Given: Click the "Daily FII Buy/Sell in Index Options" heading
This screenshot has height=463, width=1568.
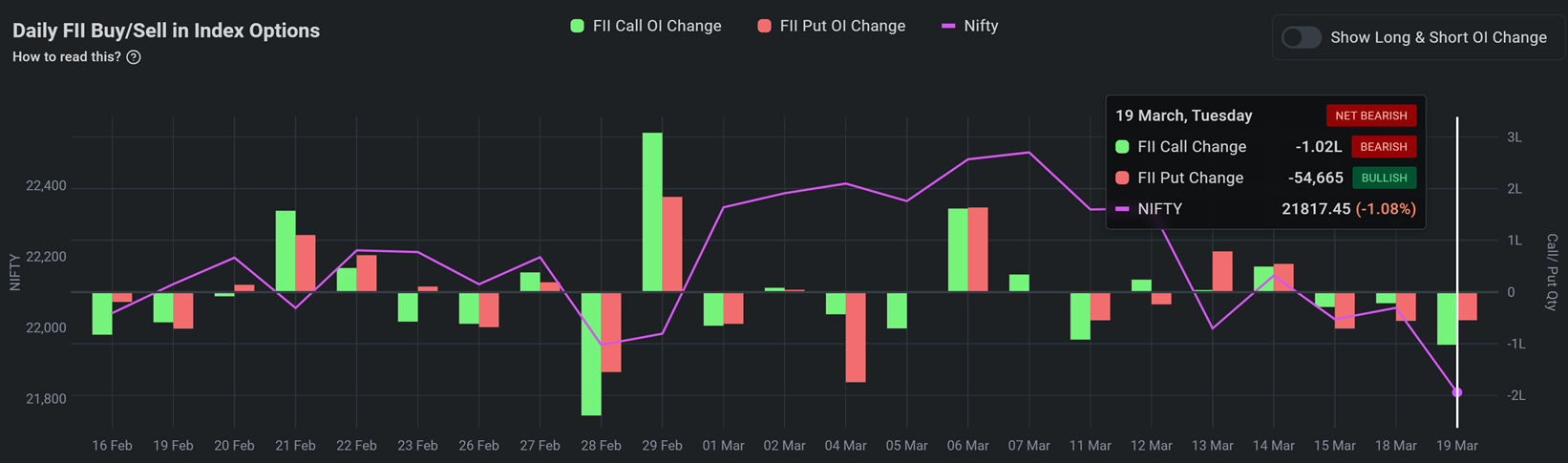Looking at the screenshot, I should (166, 31).
